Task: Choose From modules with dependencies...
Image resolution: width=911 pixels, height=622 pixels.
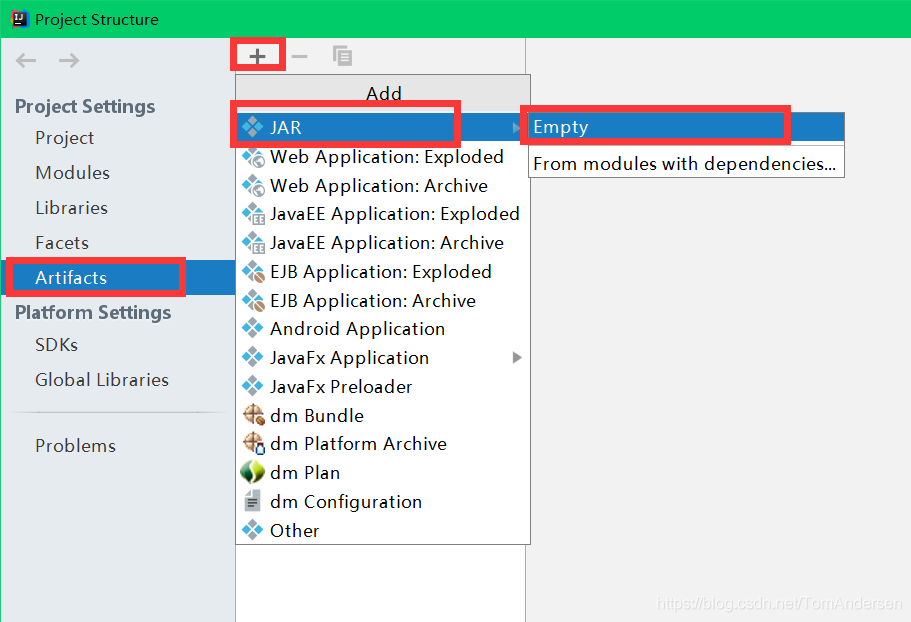Action: (686, 164)
